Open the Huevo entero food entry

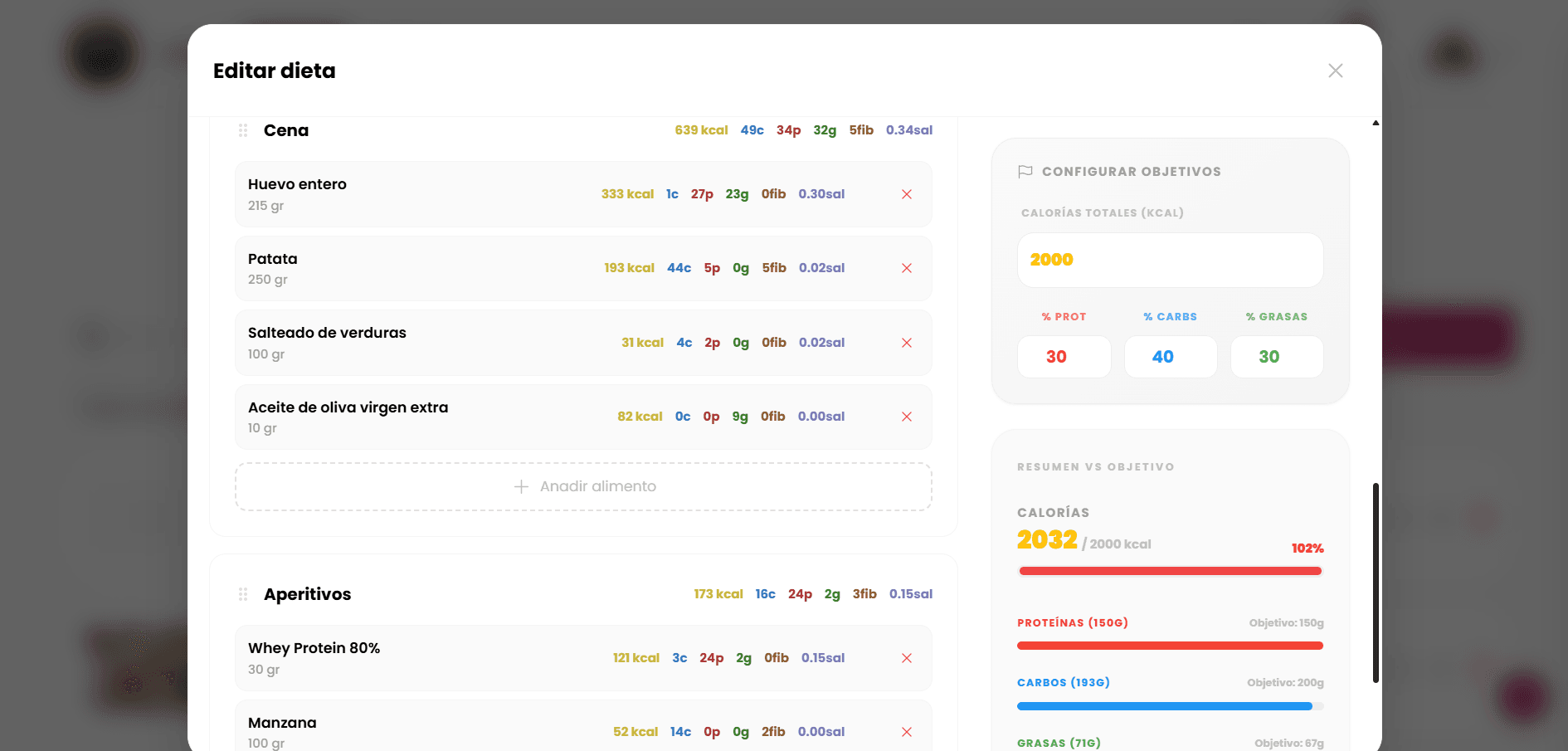pyautogui.click(x=297, y=184)
